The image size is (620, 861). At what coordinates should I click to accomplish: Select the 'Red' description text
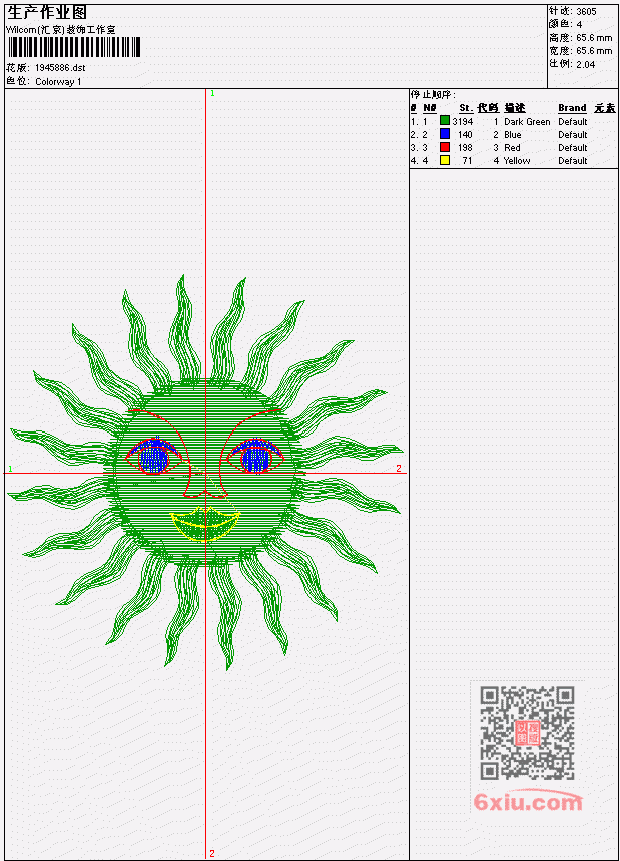pyautogui.click(x=512, y=148)
